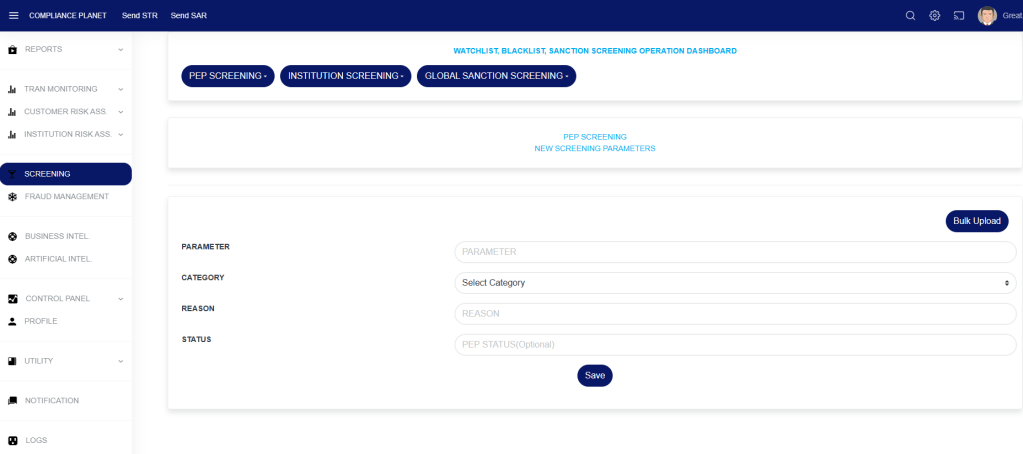Image resolution: width=1023 pixels, height=454 pixels.
Task: Open the search icon in top bar
Action: [x=910, y=15]
